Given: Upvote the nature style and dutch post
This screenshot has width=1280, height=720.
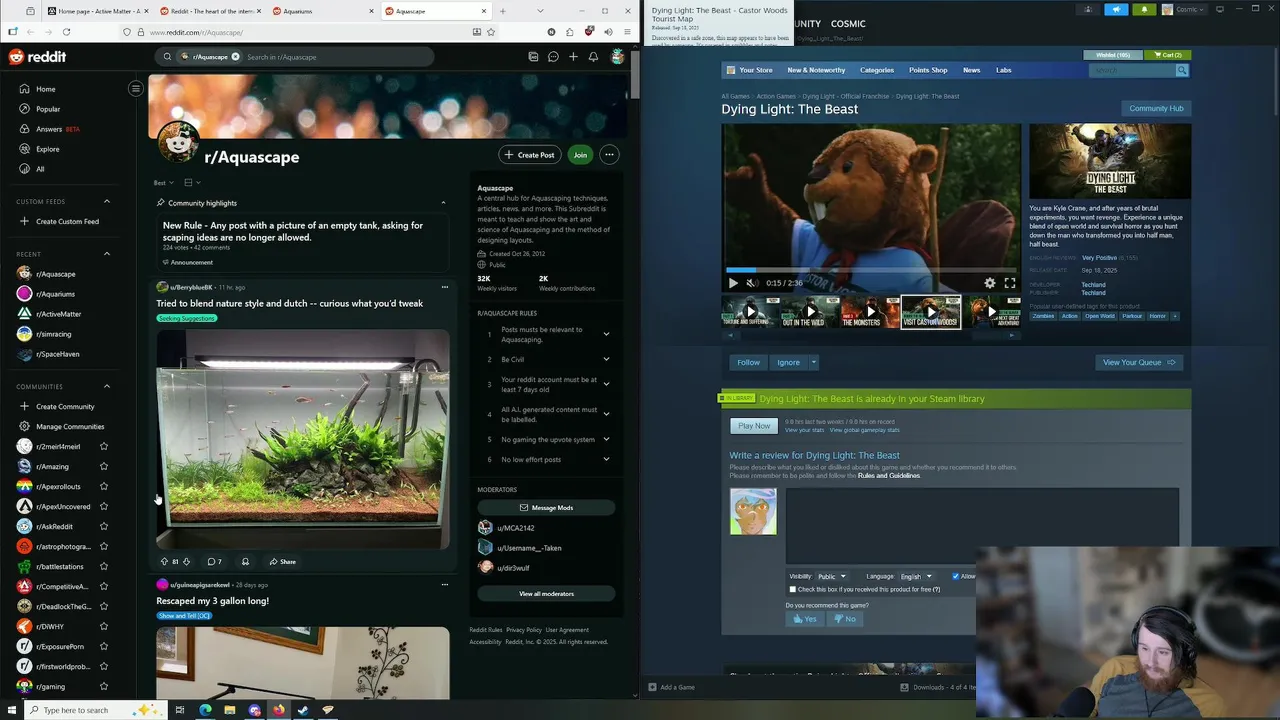Looking at the screenshot, I should point(164,562).
